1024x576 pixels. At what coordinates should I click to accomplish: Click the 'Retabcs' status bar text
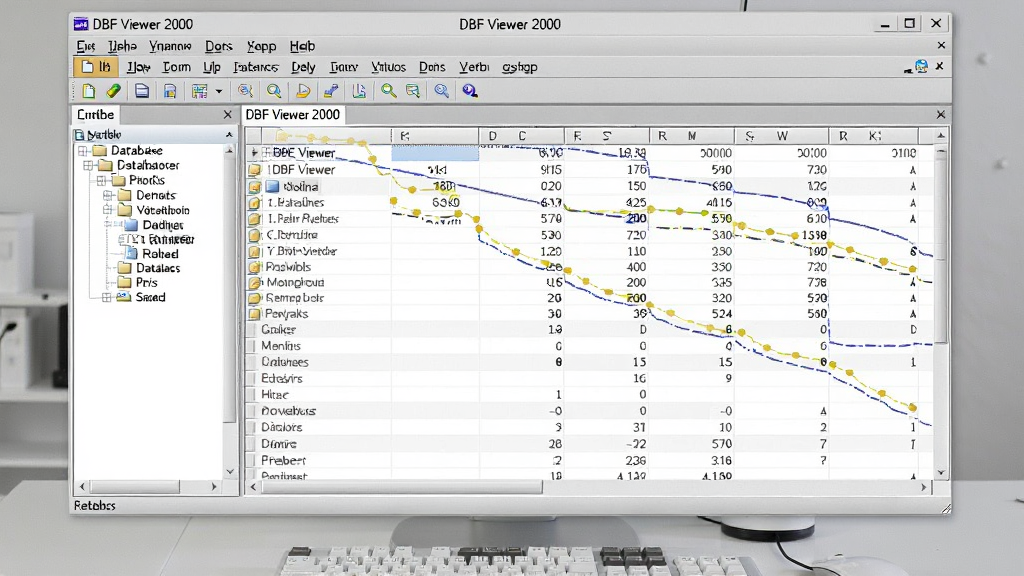[95, 505]
